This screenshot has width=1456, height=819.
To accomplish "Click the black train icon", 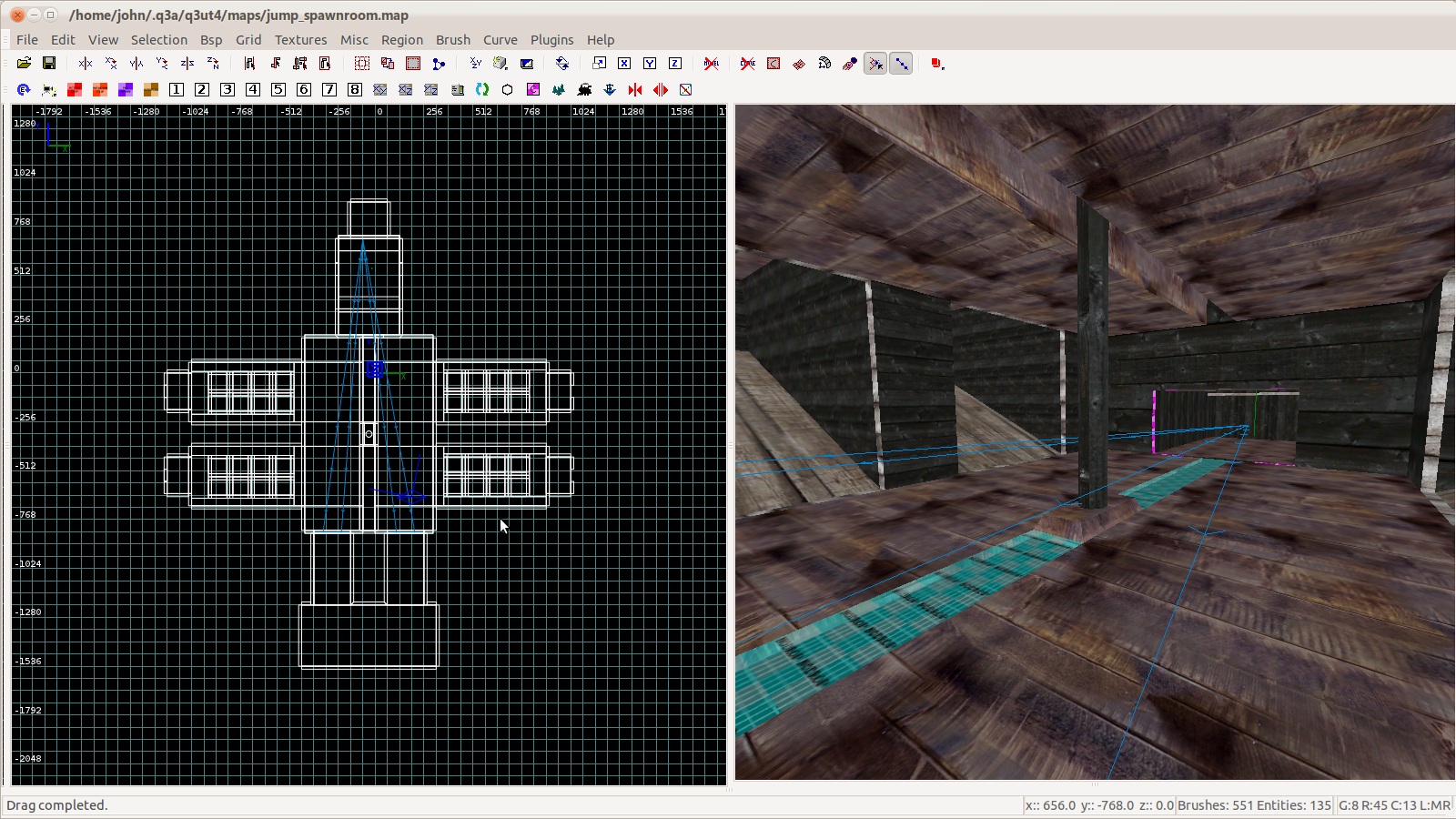I will (x=584, y=89).
